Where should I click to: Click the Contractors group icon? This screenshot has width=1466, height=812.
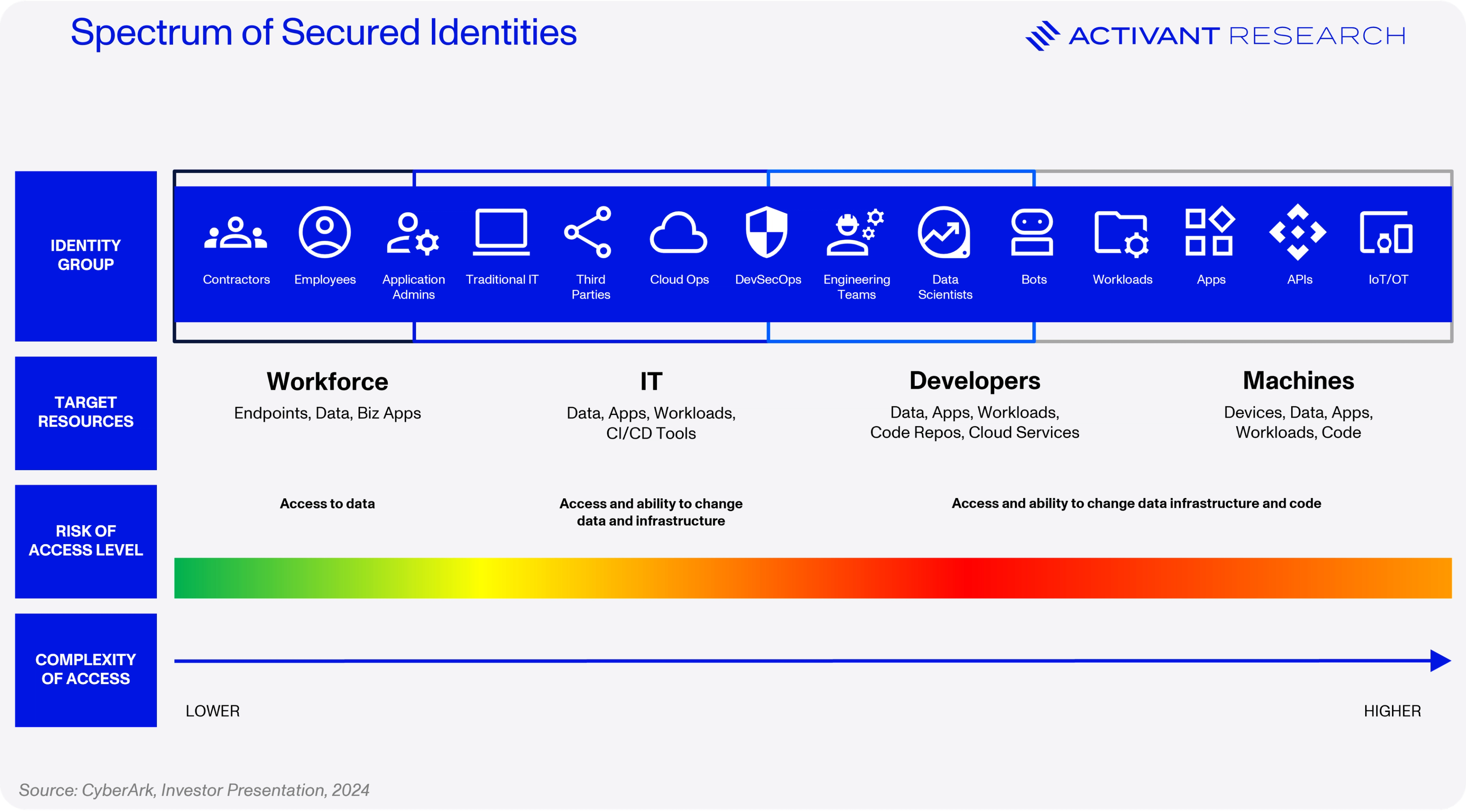point(236,232)
